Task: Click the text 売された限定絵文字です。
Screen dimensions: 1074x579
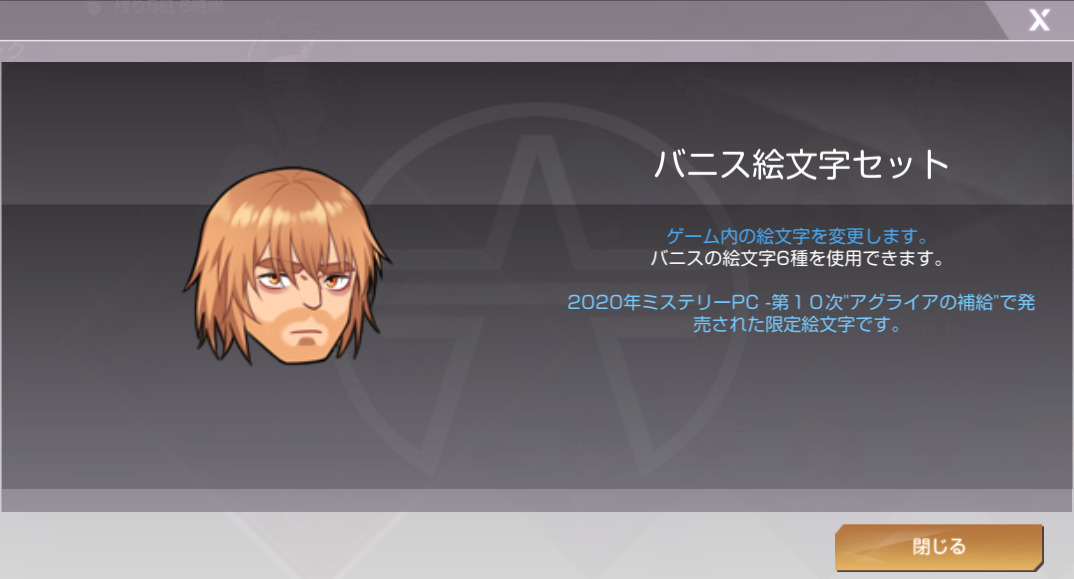Action: pos(798,324)
